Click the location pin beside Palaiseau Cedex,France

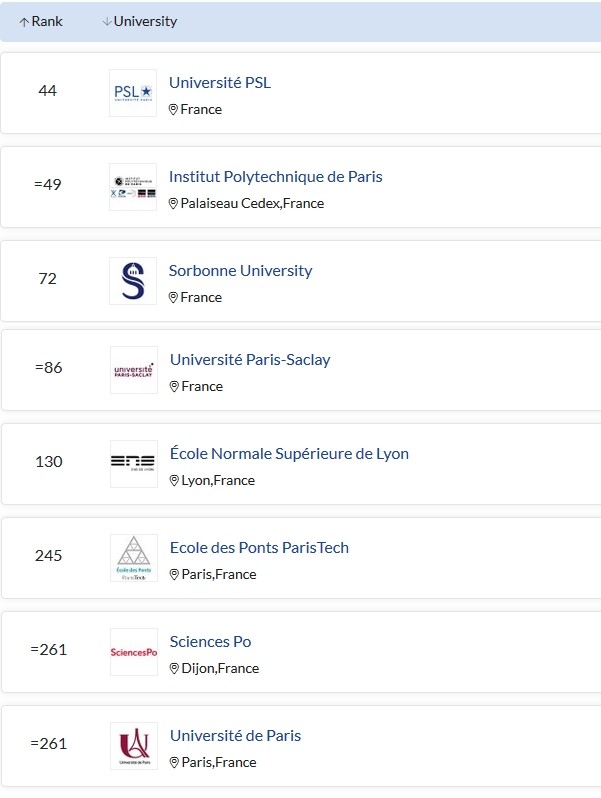pyautogui.click(x=173, y=204)
